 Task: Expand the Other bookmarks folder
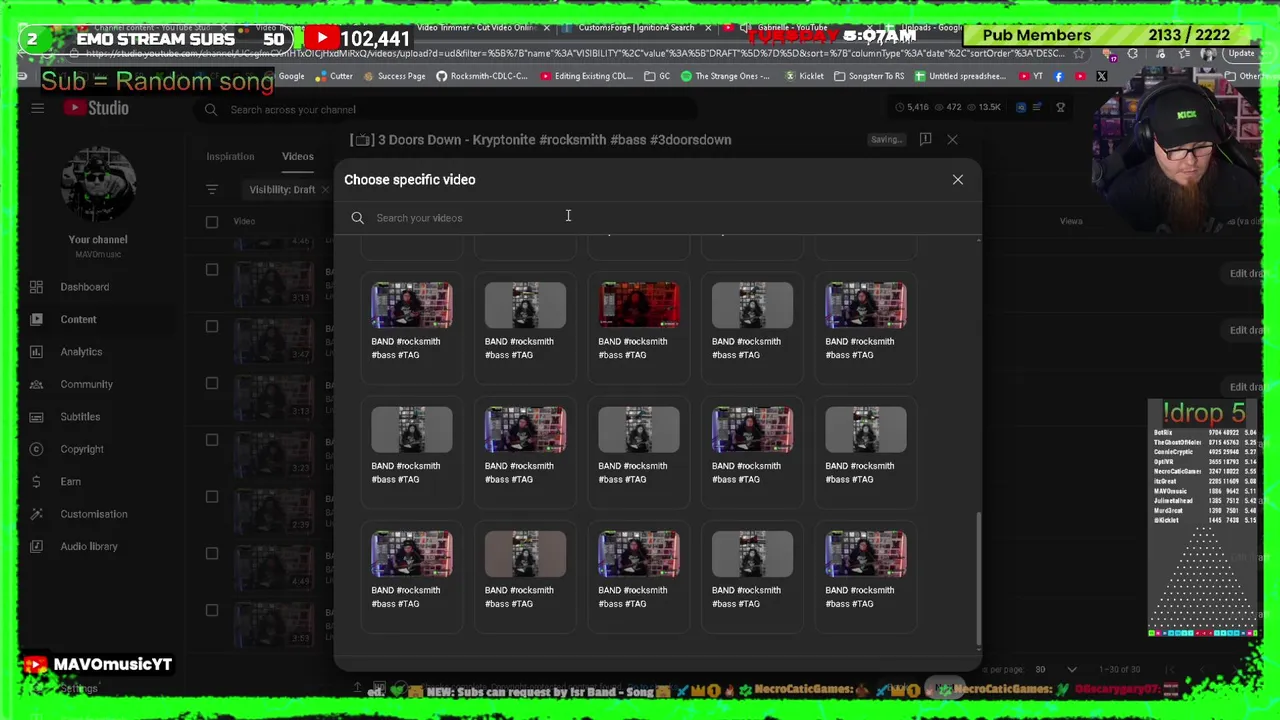tap(1245, 76)
